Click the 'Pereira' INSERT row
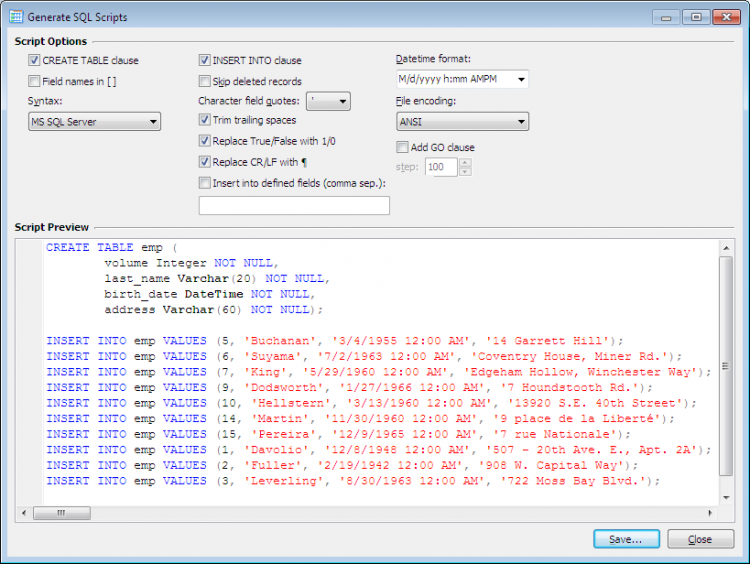 click(339, 434)
